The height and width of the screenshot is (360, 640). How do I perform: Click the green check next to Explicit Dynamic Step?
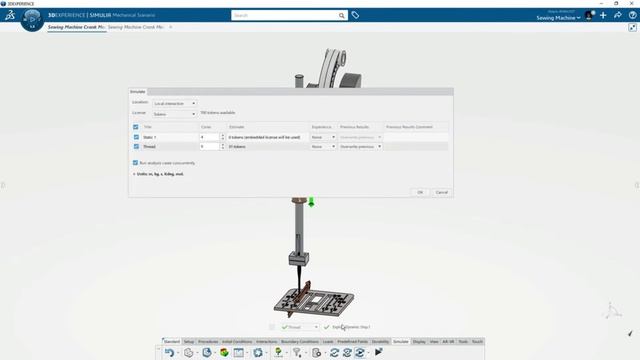coord(327,327)
